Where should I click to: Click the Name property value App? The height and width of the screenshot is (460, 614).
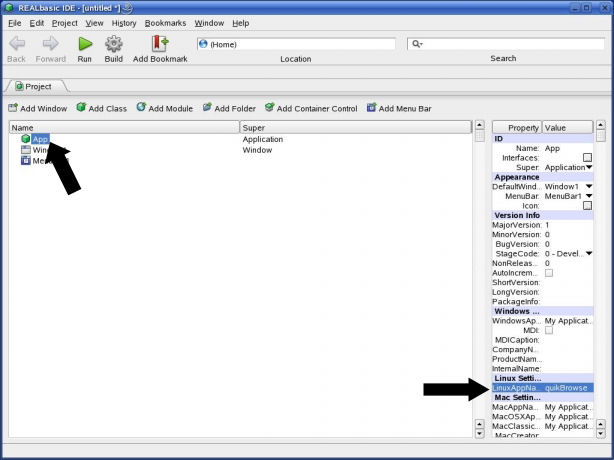point(552,148)
